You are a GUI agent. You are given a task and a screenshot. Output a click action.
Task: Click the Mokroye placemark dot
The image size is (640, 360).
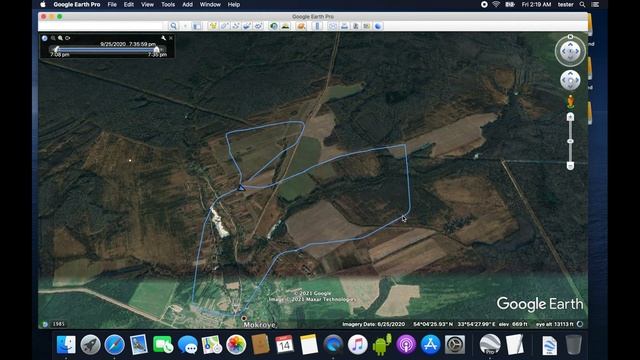(244, 318)
